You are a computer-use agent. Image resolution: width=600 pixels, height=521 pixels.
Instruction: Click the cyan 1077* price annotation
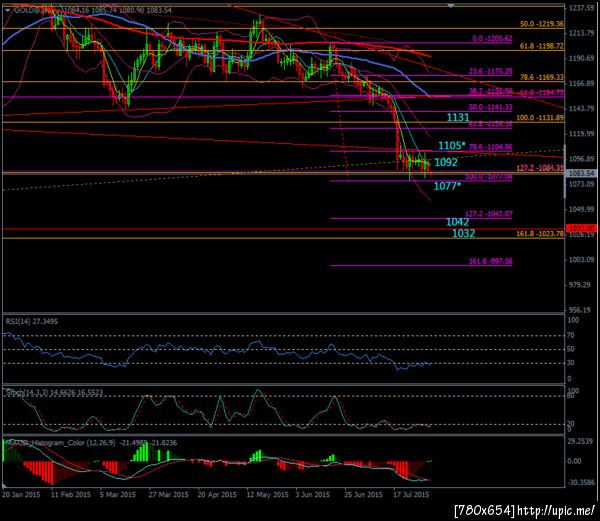coord(447,186)
